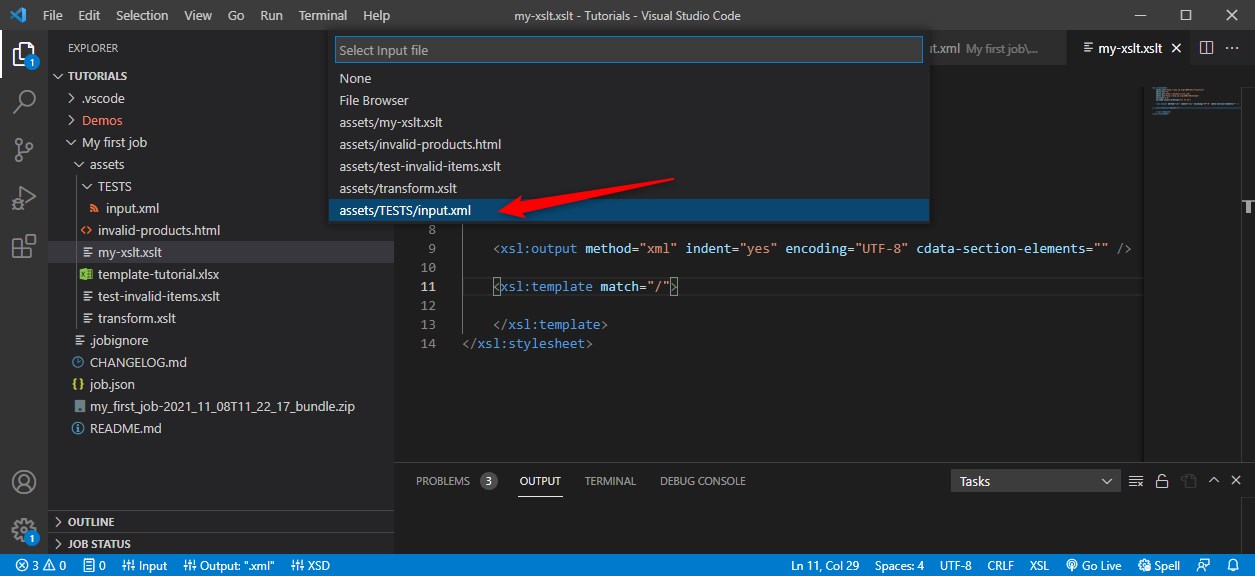Select assets/TESTS/input.xml in the picker
Image resolution: width=1255 pixels, height=576 pixels.
[628, 210]
